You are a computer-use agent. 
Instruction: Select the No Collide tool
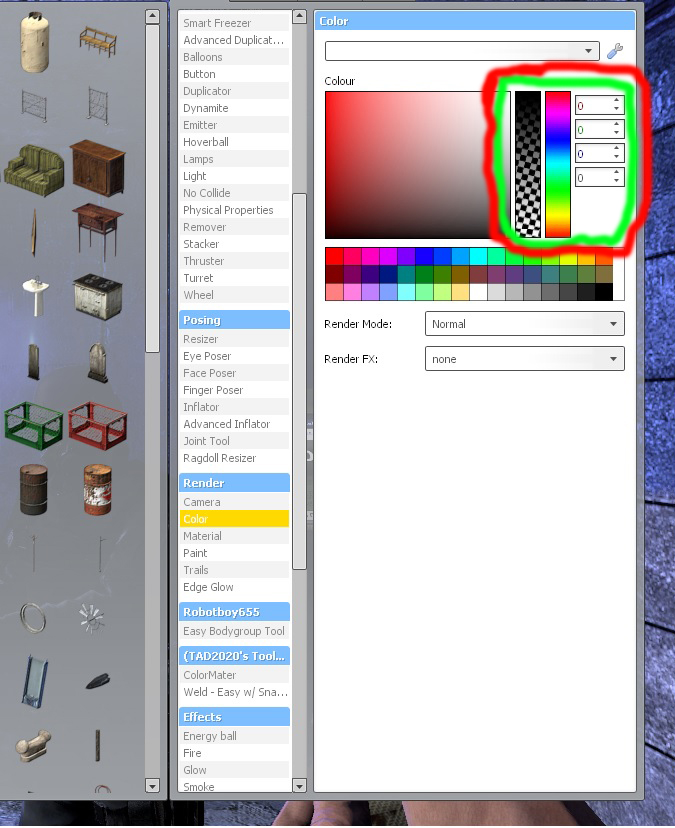pos(235,193)
